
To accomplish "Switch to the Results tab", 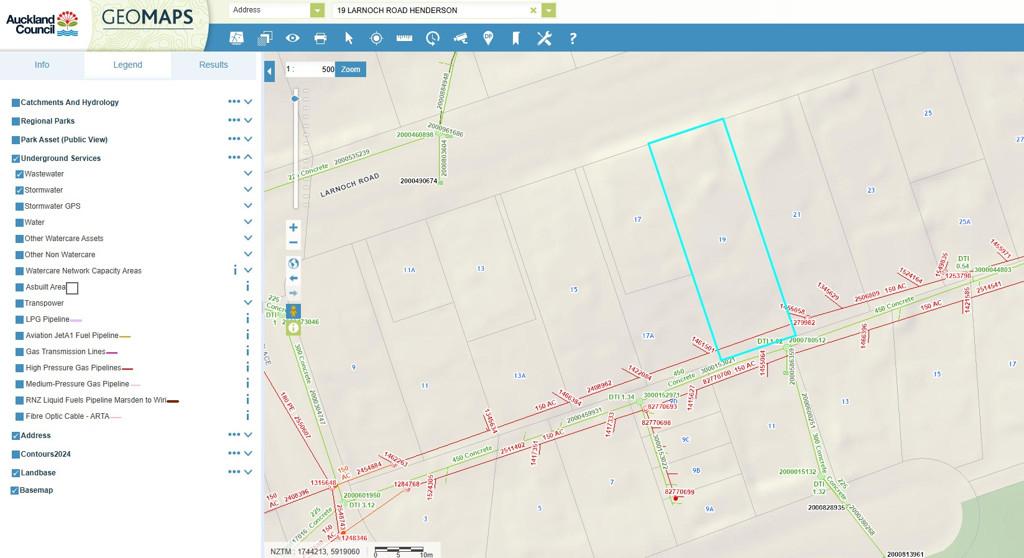I will click(213, 65).
